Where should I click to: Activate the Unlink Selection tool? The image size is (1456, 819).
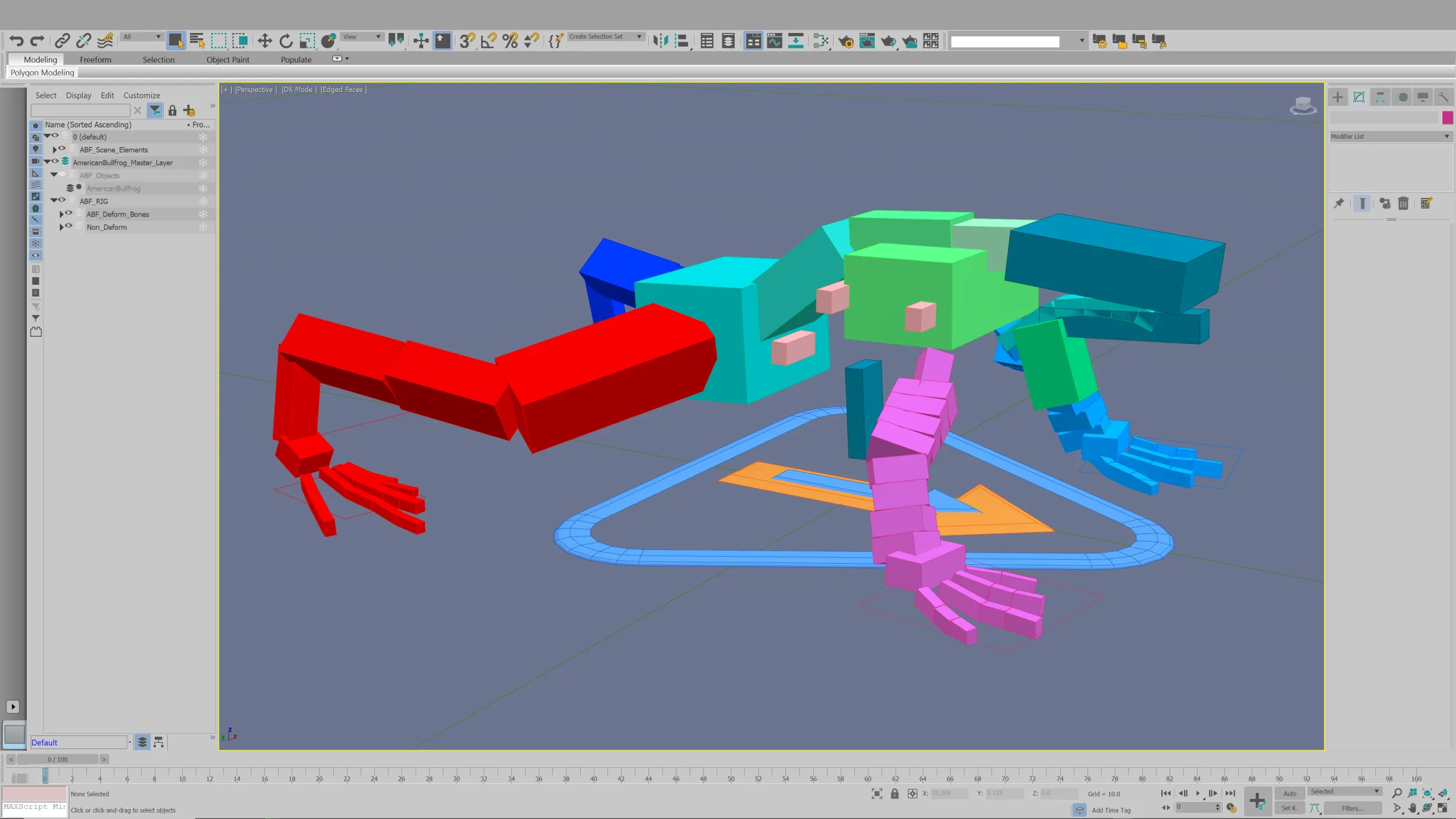pyautogui.click(x=84, y=40)
